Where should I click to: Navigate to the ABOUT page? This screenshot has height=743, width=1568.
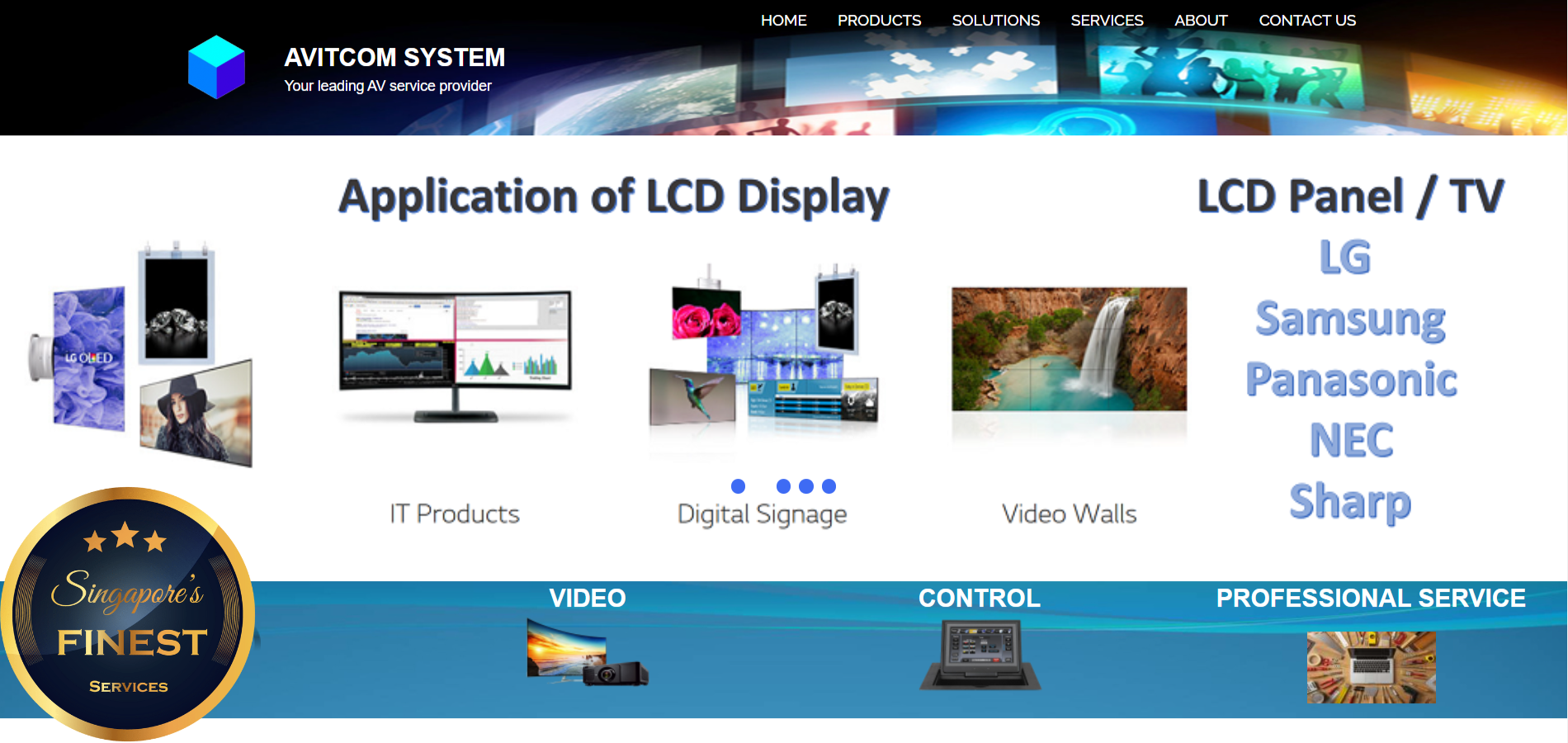pos(1201,21)
